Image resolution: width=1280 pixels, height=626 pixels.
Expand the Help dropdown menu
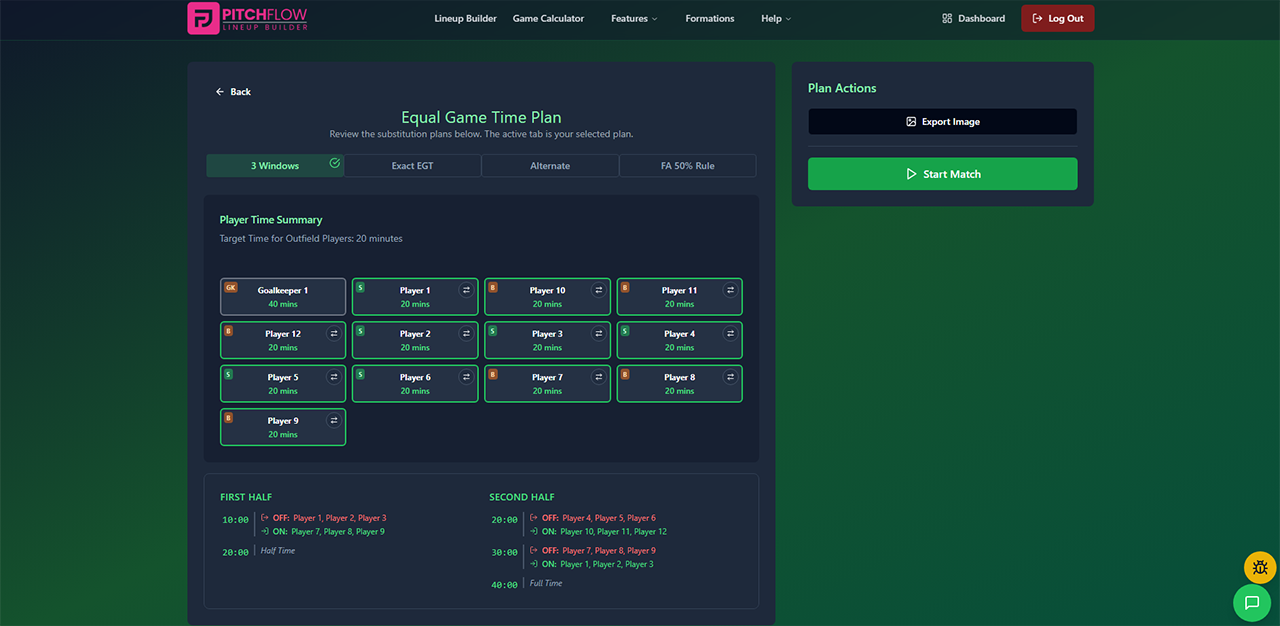pos(775,19)
